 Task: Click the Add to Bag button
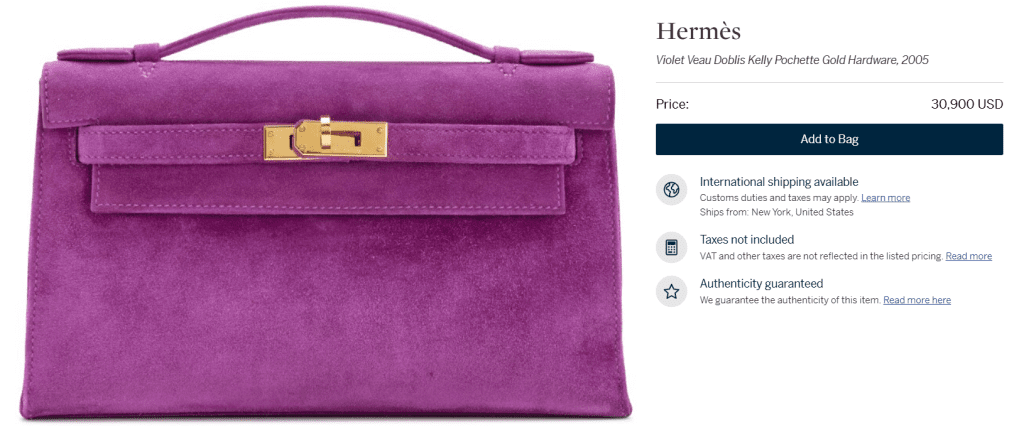829,139
